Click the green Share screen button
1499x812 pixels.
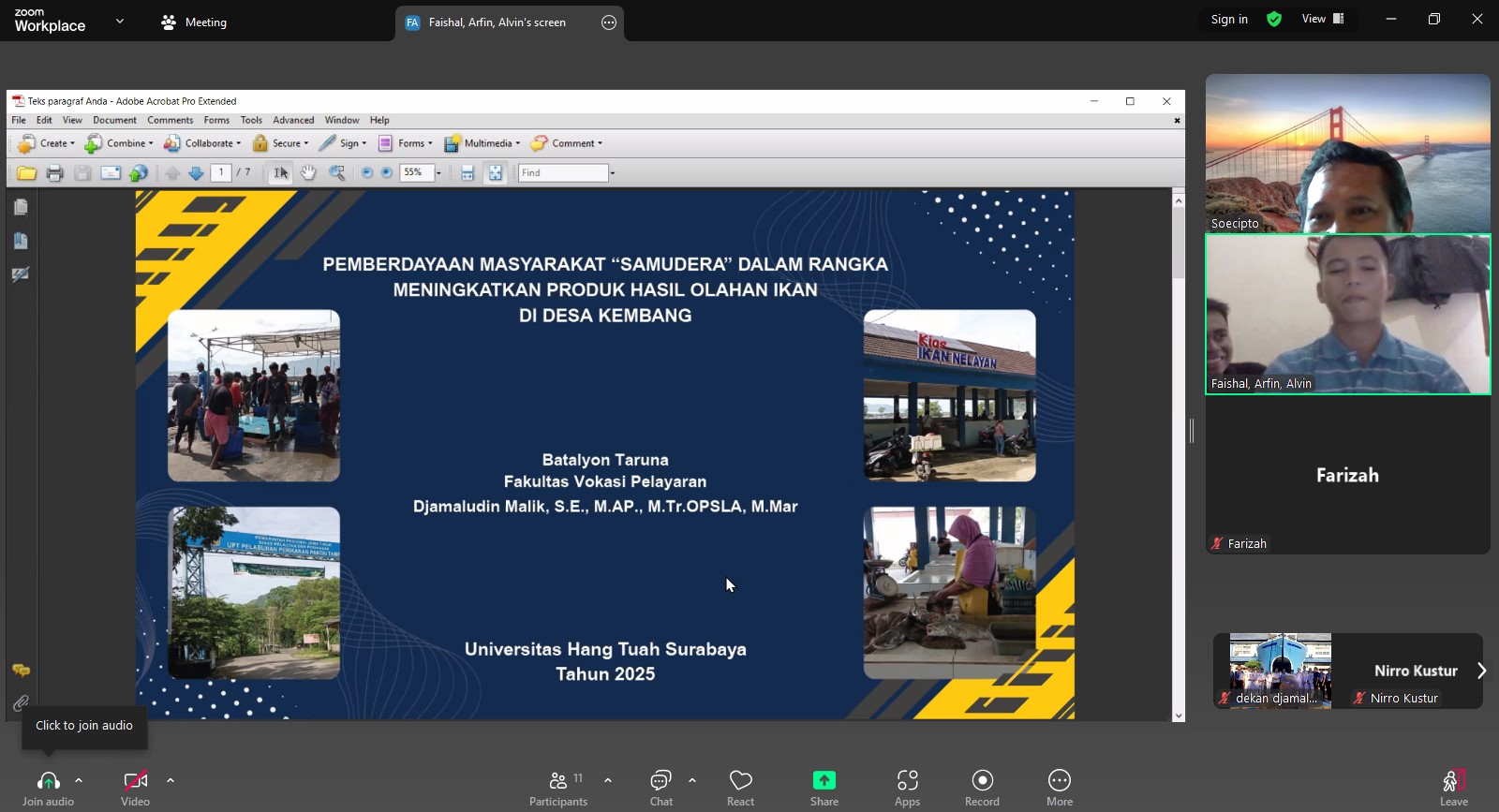pyautogui.click(x=824, y=787)
